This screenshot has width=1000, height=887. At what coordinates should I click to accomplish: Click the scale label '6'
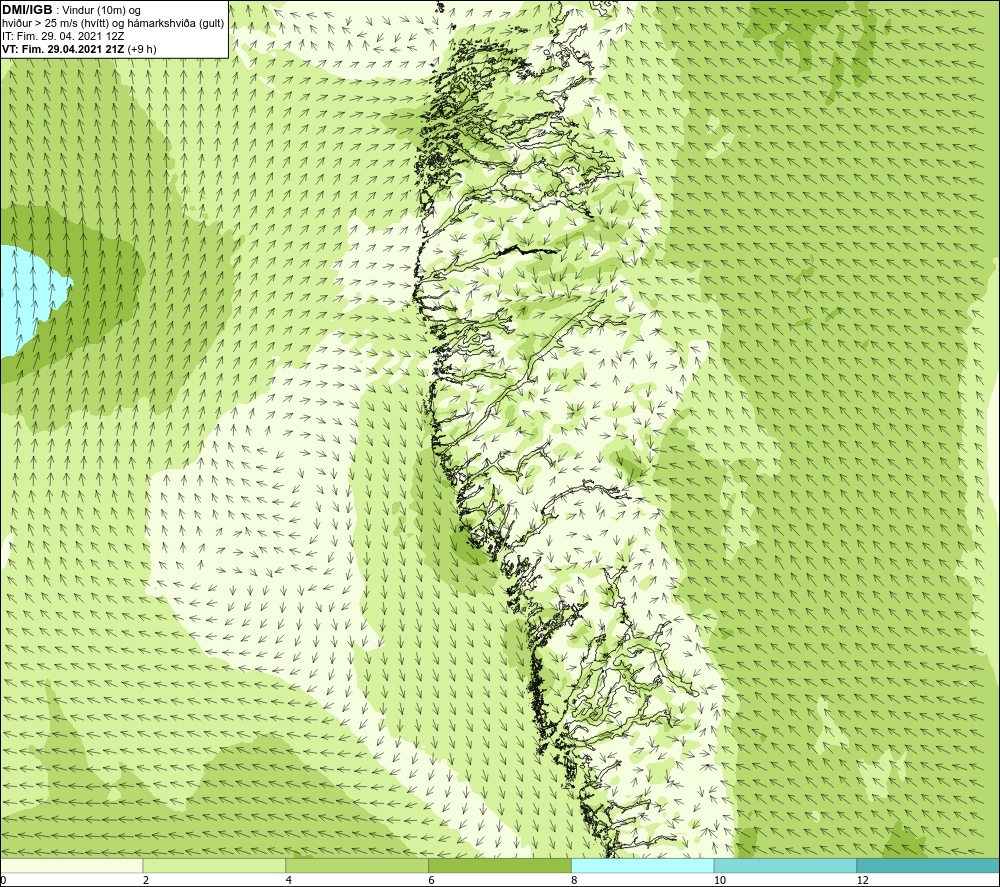point(432,880)
